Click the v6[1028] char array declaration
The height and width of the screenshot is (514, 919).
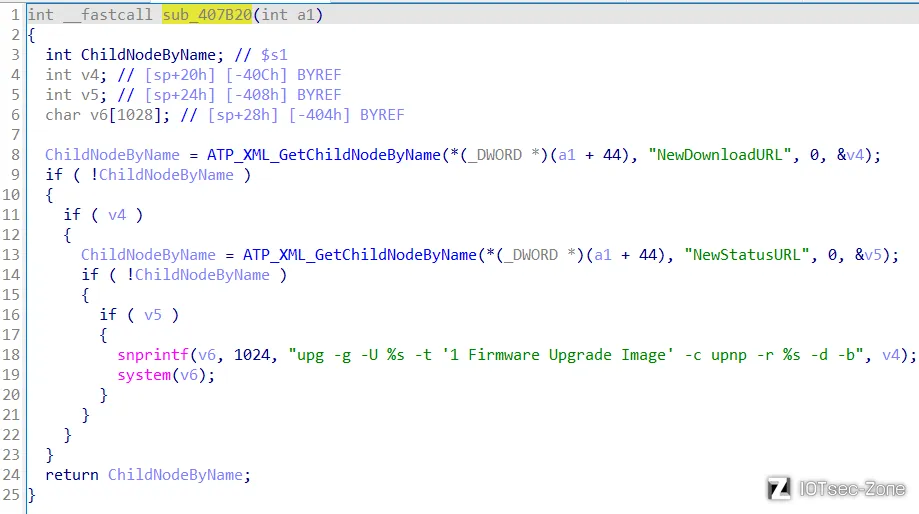tap(126, 114)
